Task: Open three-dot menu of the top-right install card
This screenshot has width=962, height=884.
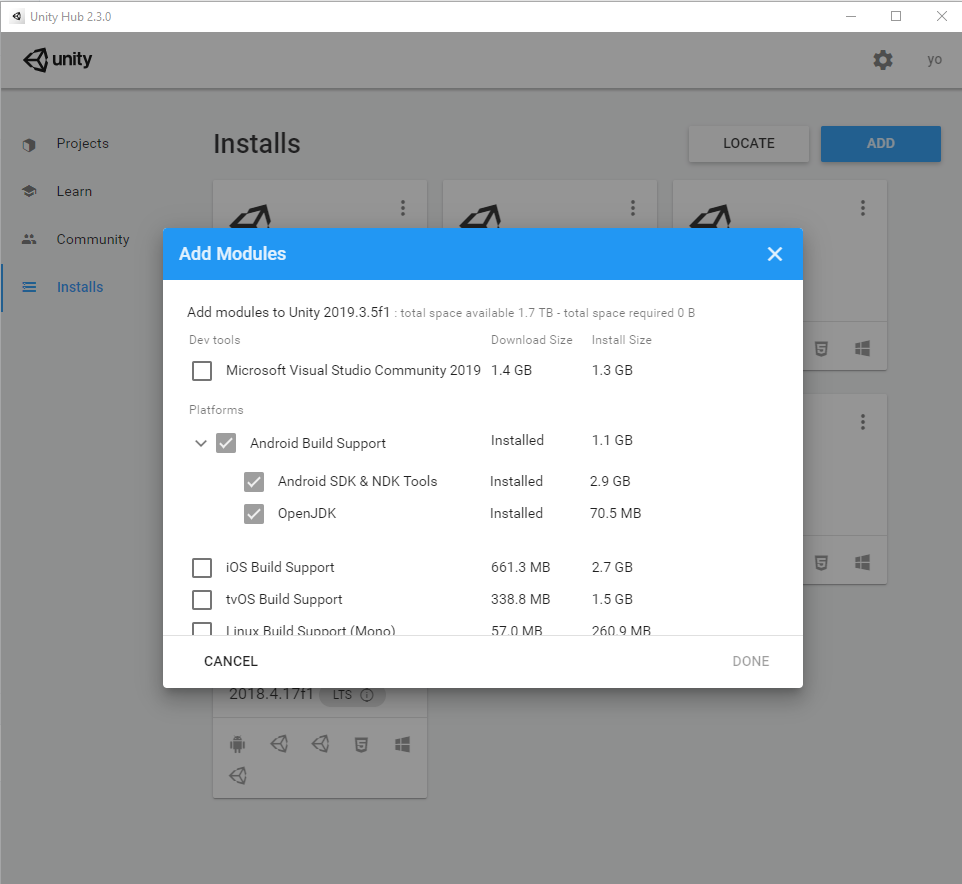Action: tap(863, 208)
